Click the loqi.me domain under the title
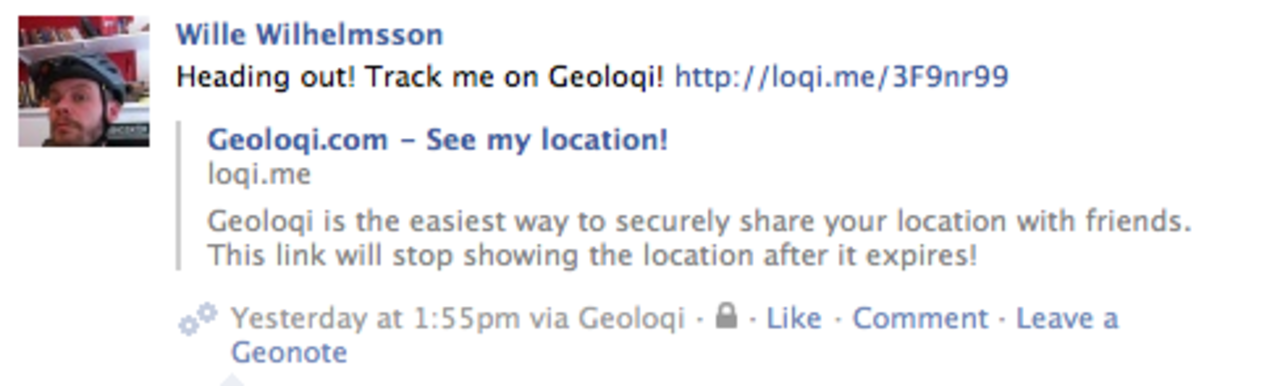 [259, 175]
